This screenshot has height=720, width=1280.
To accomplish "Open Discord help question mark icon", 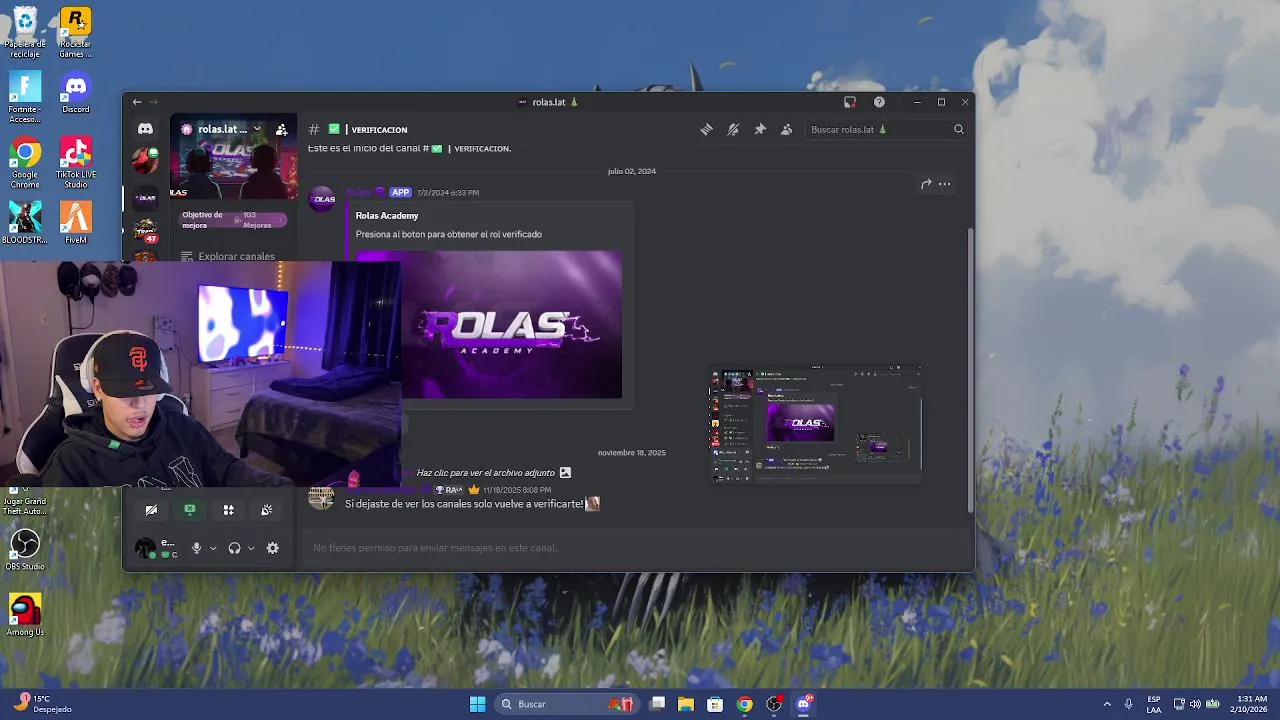I will click(879, 102).
